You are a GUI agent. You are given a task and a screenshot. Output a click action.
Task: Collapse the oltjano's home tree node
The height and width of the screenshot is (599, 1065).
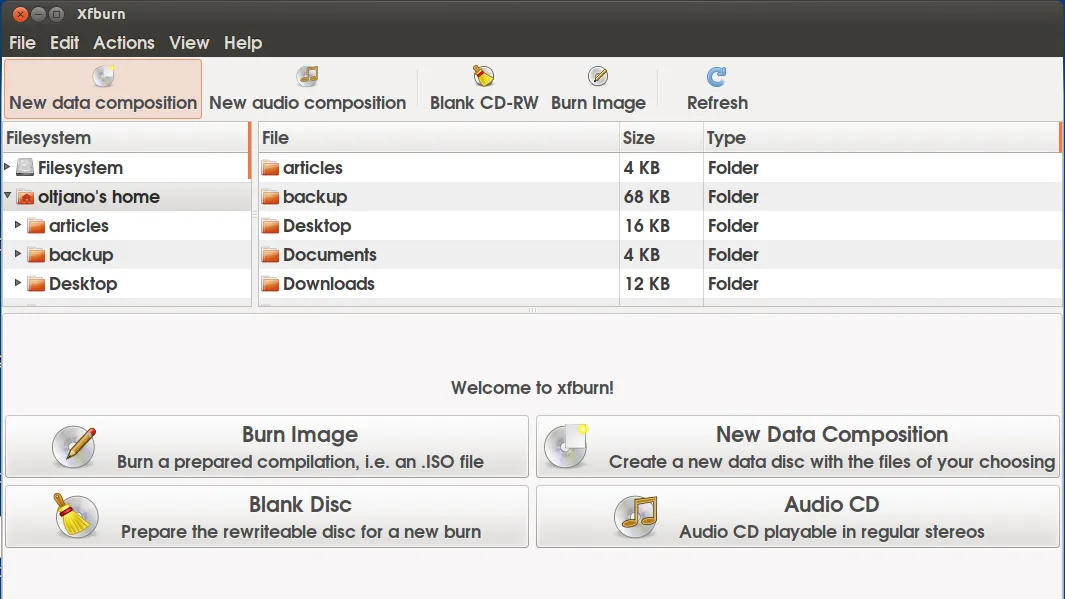pyautogui.click(x=8, y=196)
